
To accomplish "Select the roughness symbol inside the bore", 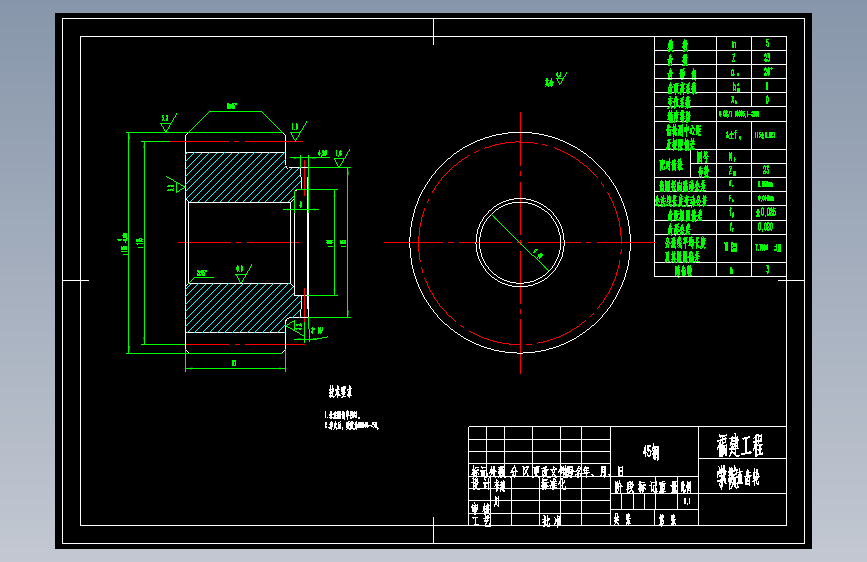I will coord(242,273).
